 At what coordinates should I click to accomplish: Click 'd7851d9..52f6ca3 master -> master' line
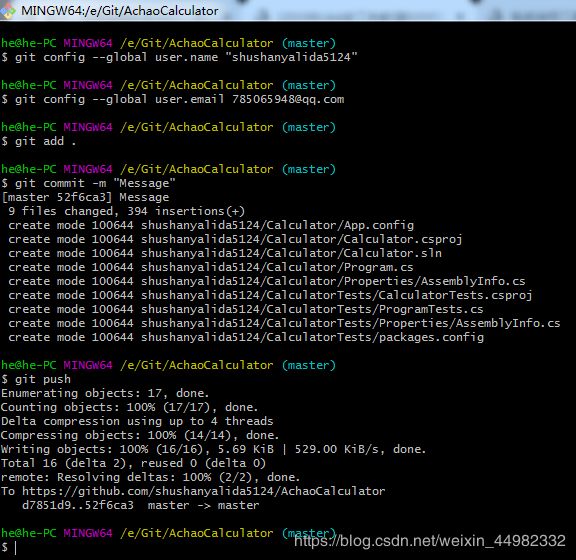[x=141, y=505]
